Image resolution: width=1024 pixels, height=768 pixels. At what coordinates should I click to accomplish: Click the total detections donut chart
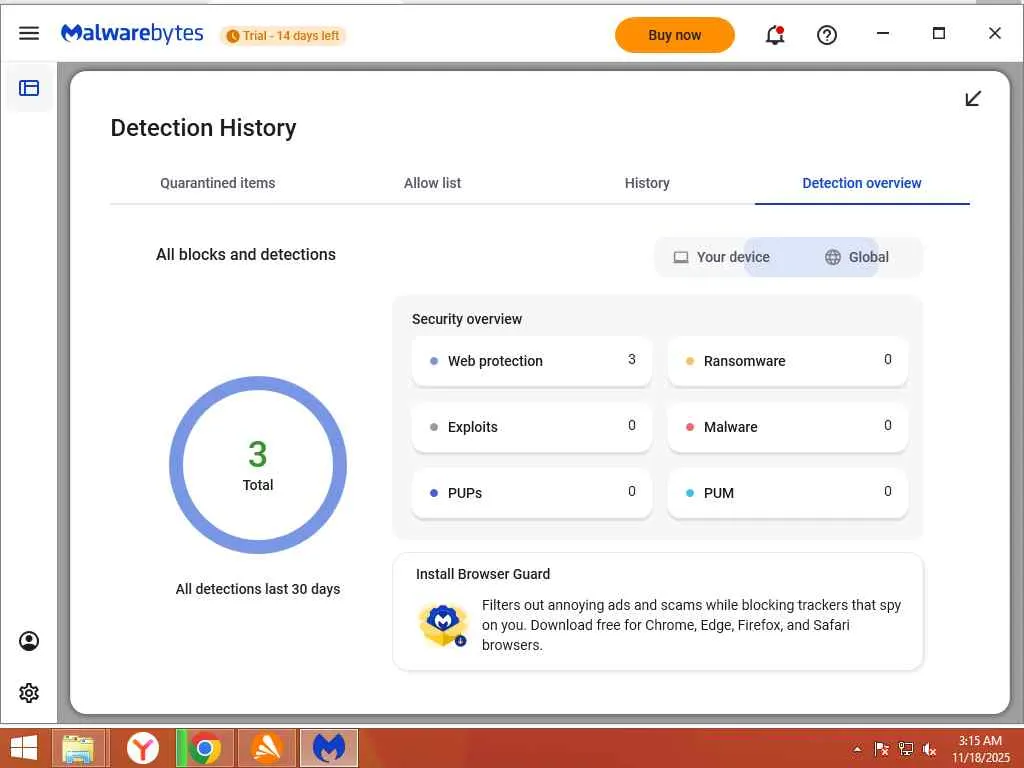(258, 465)
